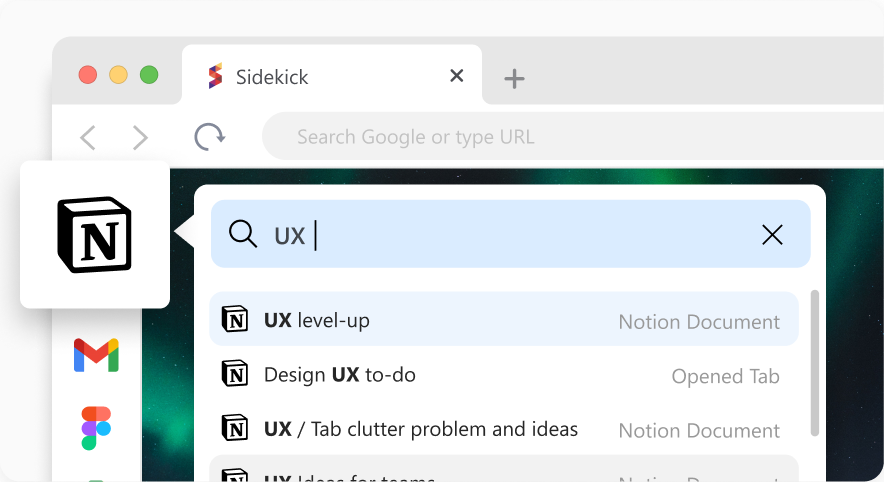Click Notion icon beside UX level-up
884x482 pixels.
(235, 319)
